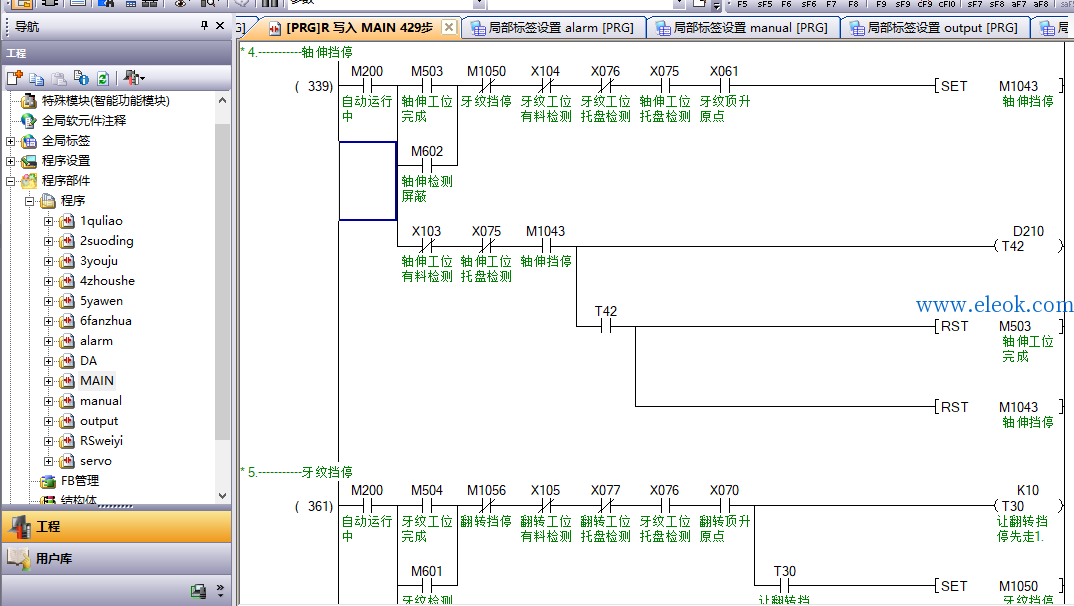Close the MAIN 429步 program tab
Image resolution: width=1074 pixels, height=606 pixels.
coord(448,27)
